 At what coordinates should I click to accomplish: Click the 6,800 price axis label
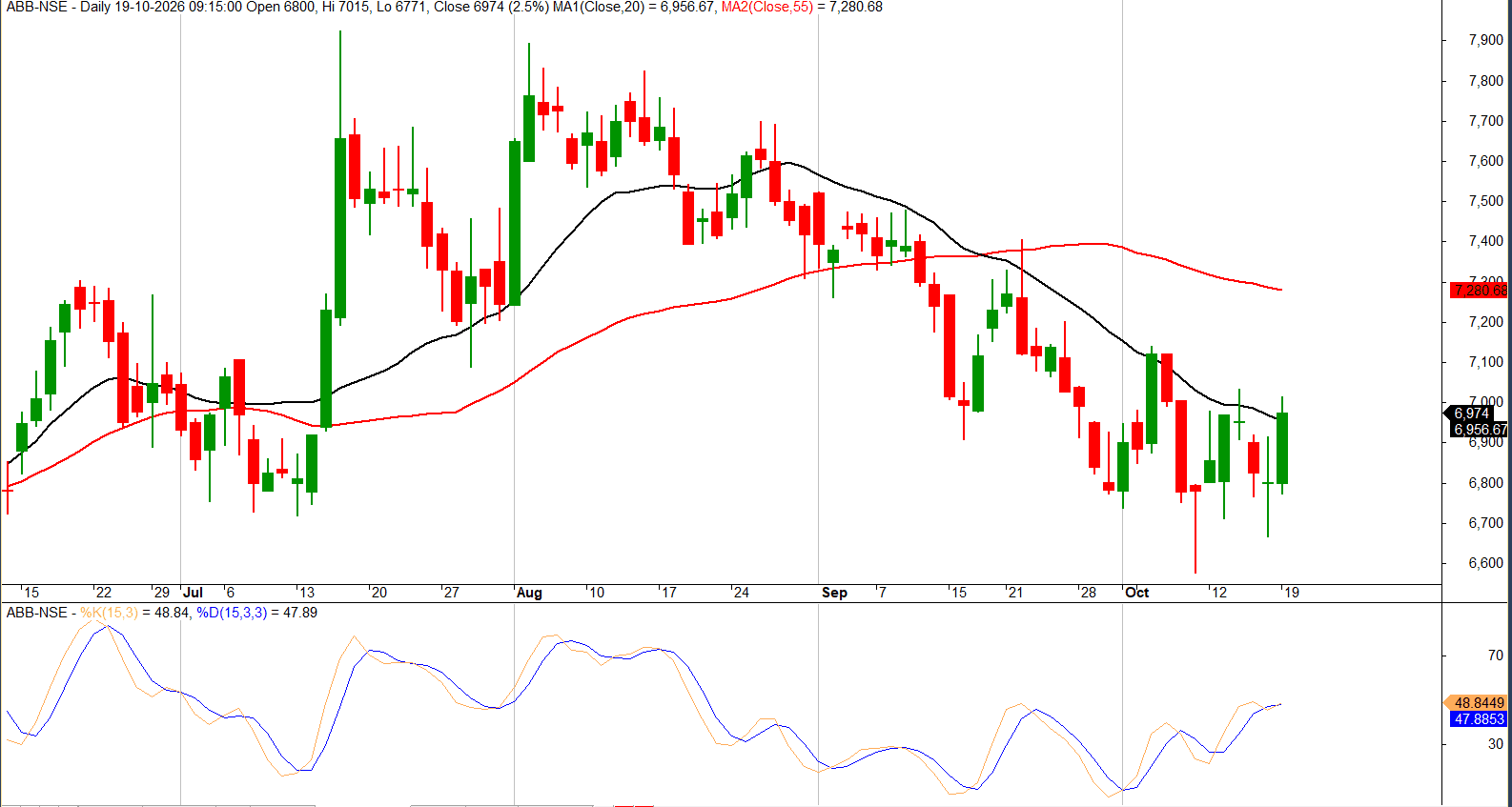coord(1485,483)
